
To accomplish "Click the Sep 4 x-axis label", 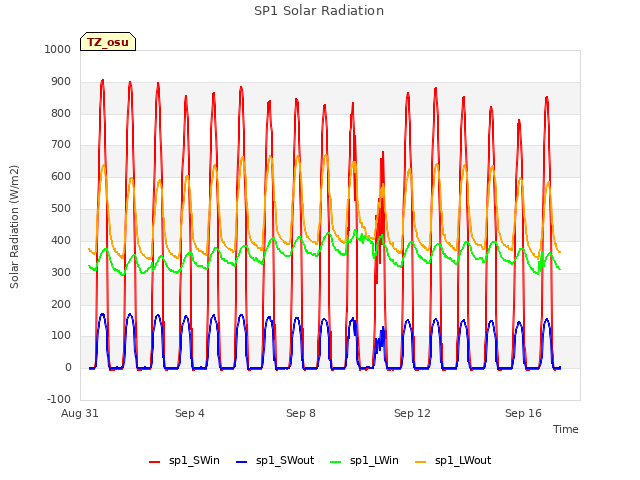I will coord(190,413).
